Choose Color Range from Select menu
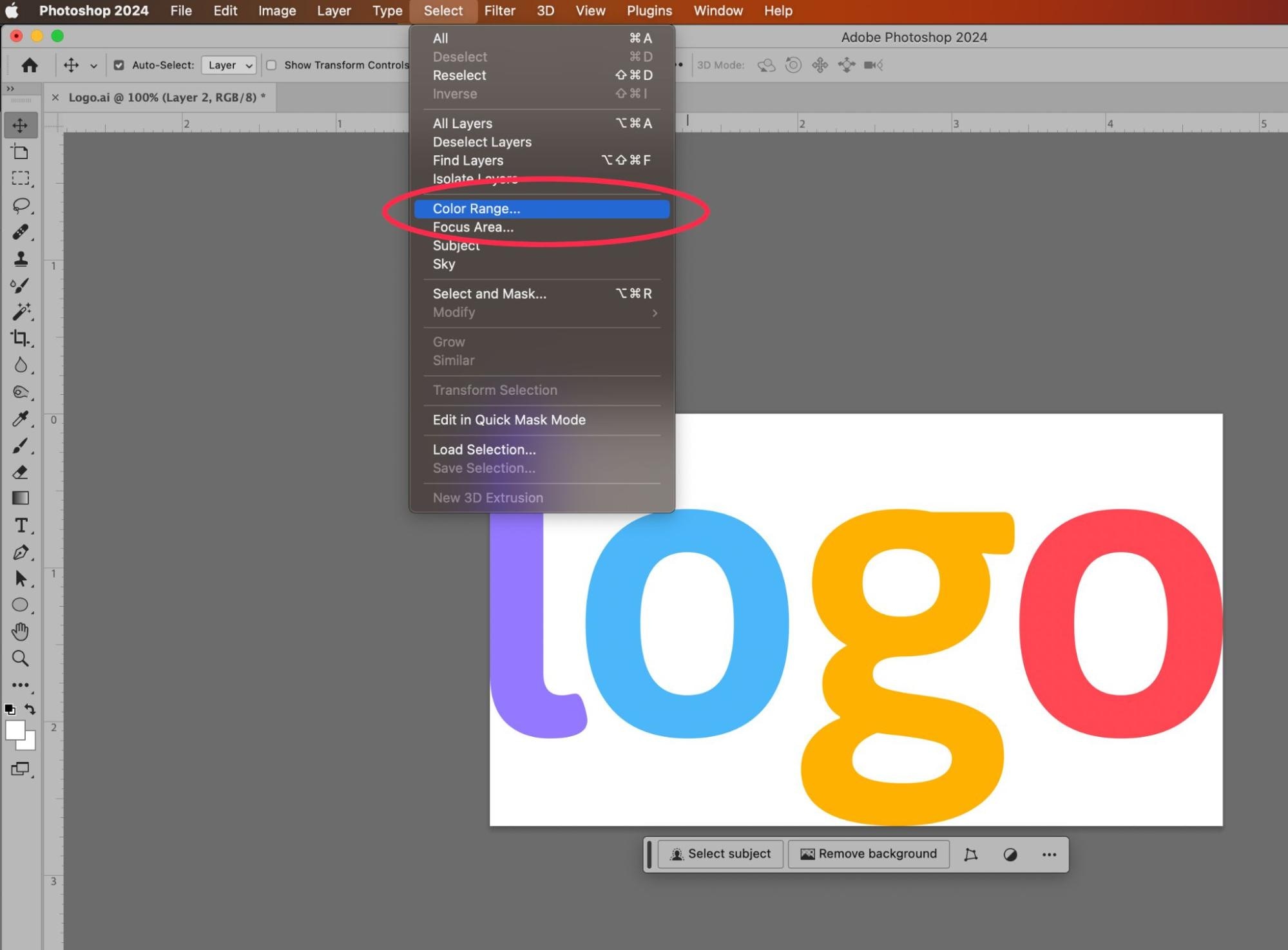The height and width of the screenshot is (950, 1288). click(x=476, y=209)
